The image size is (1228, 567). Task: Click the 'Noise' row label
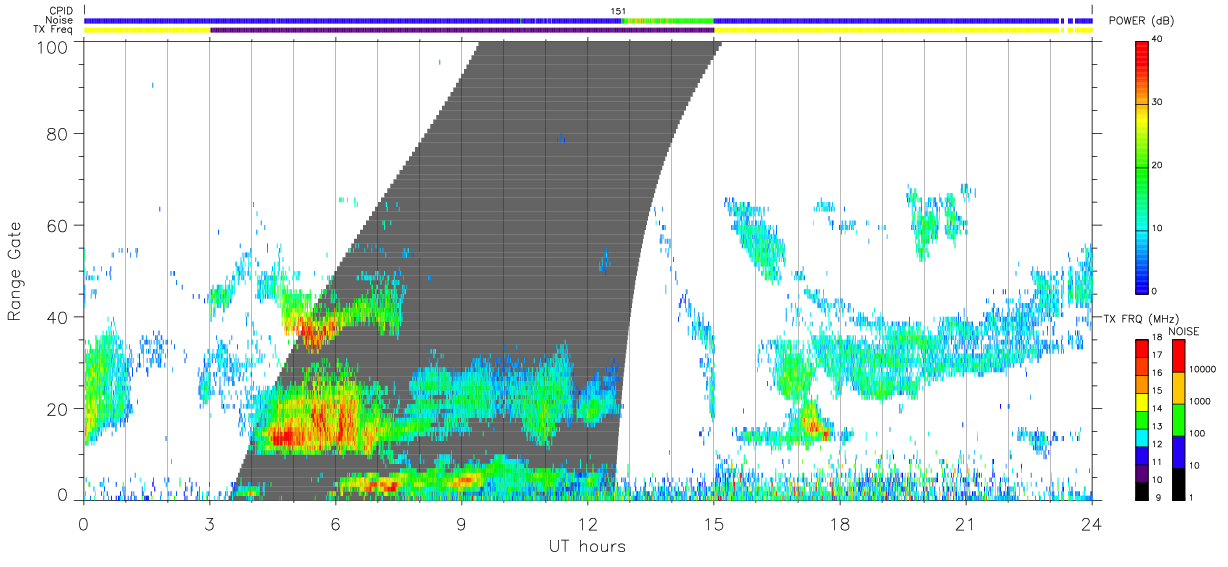[61, 20]
